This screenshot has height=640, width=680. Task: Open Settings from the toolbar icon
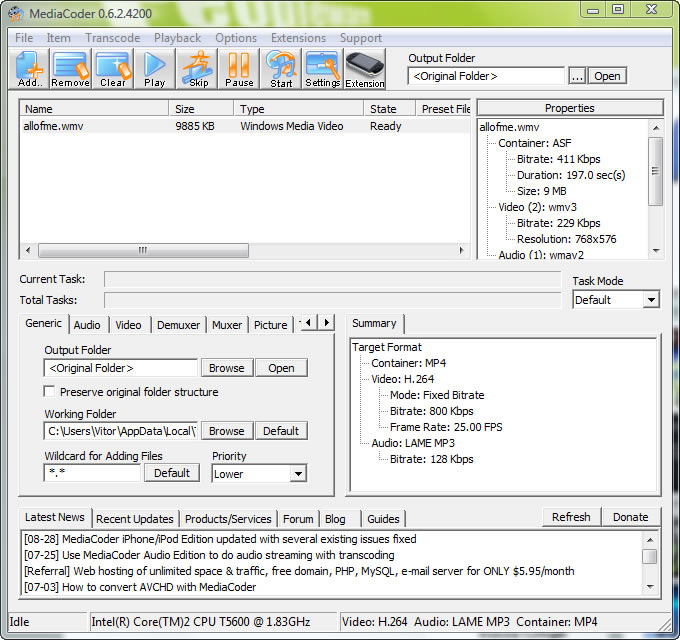click(323, 69)
